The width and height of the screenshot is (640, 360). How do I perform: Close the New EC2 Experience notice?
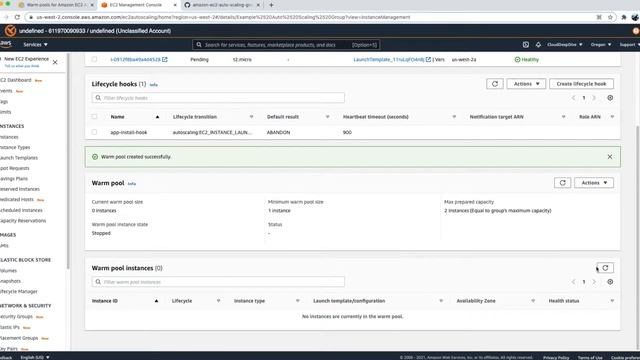55,62
